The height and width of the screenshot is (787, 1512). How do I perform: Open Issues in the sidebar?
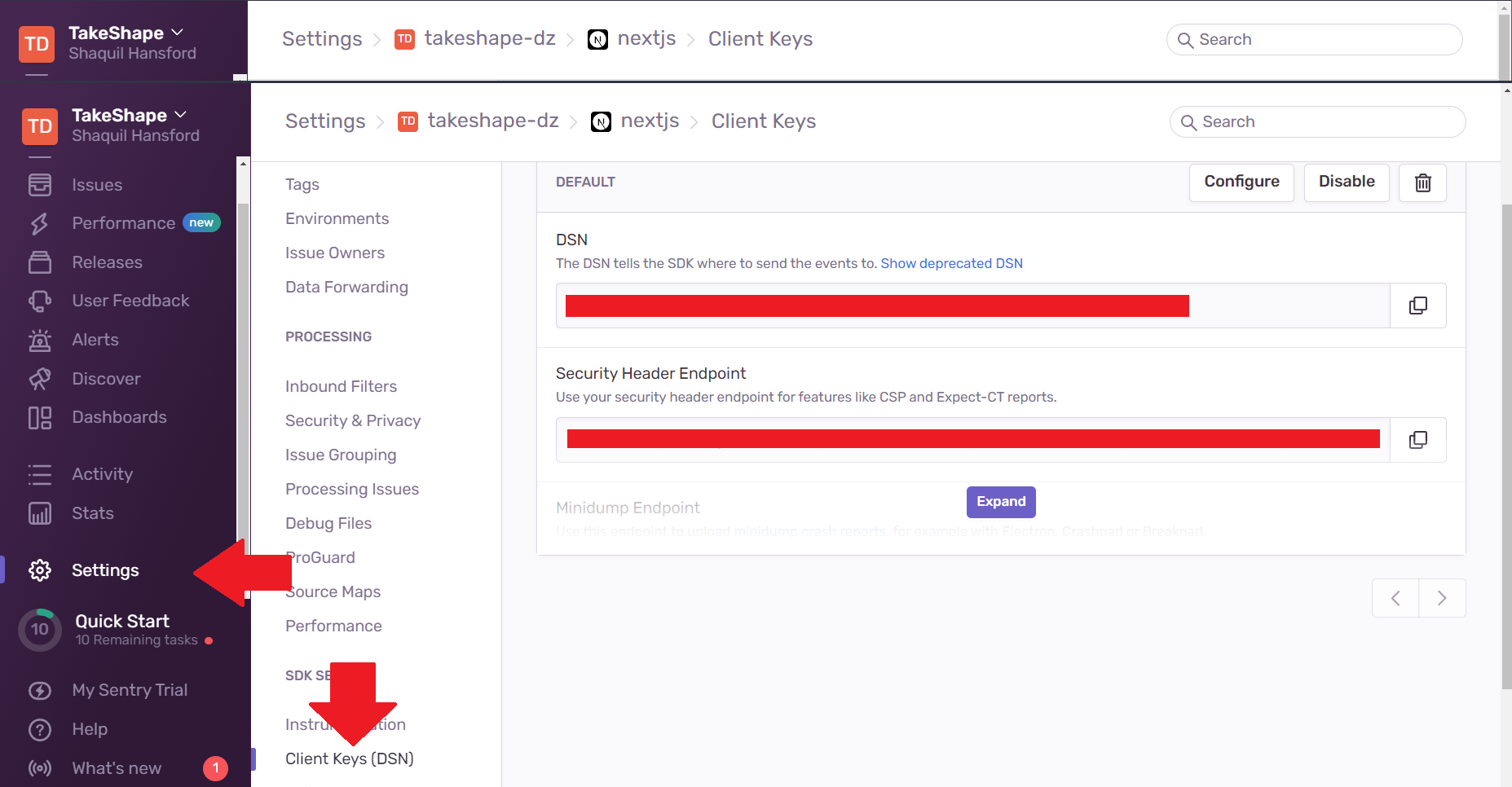96,185
